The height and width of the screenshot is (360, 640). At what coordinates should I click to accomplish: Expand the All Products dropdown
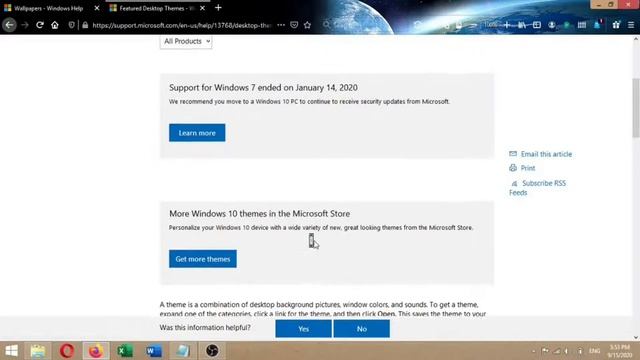[186, 41]
